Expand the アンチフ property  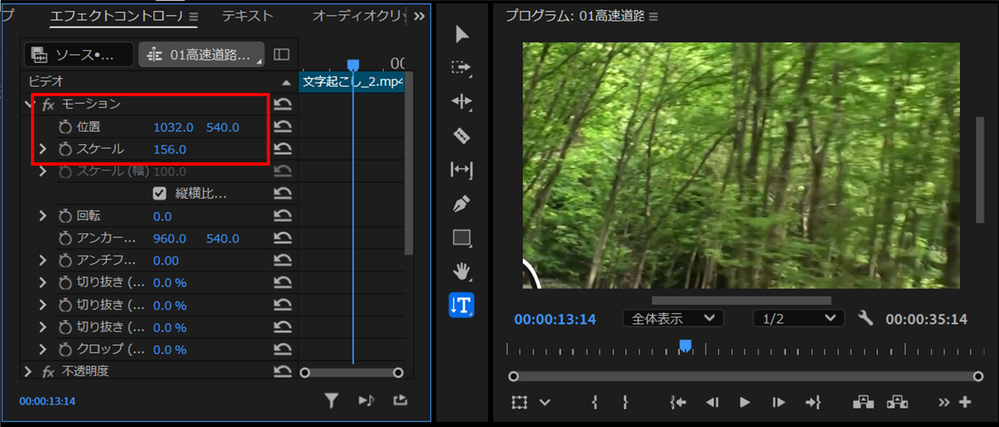tap(43, 261)
